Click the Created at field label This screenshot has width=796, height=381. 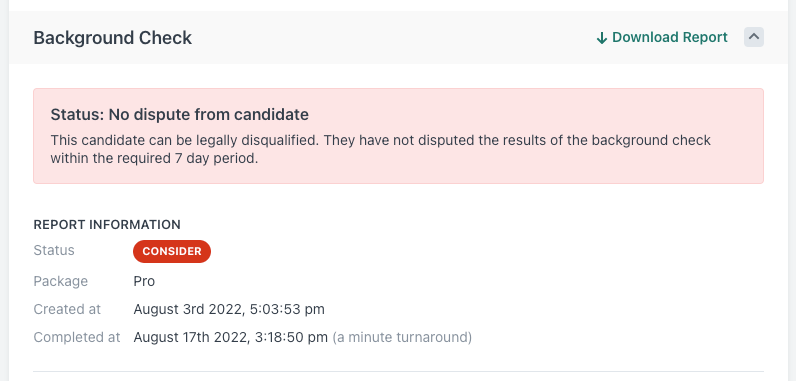click(x=67, y=309)
